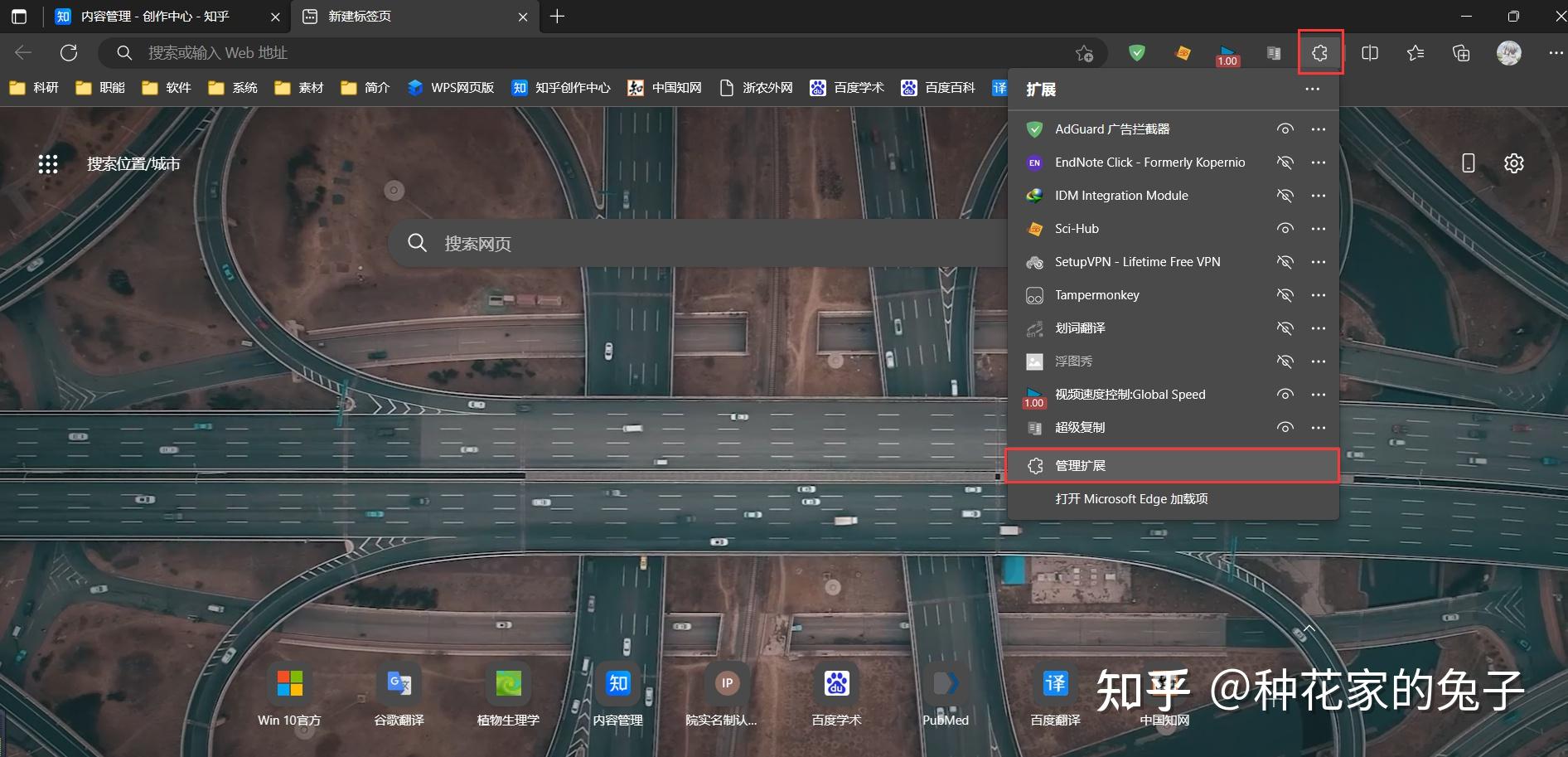Screen dimensions: 1568x757
Task: Click 搜索位置/城市 weather location field
Action: point(133,164)
